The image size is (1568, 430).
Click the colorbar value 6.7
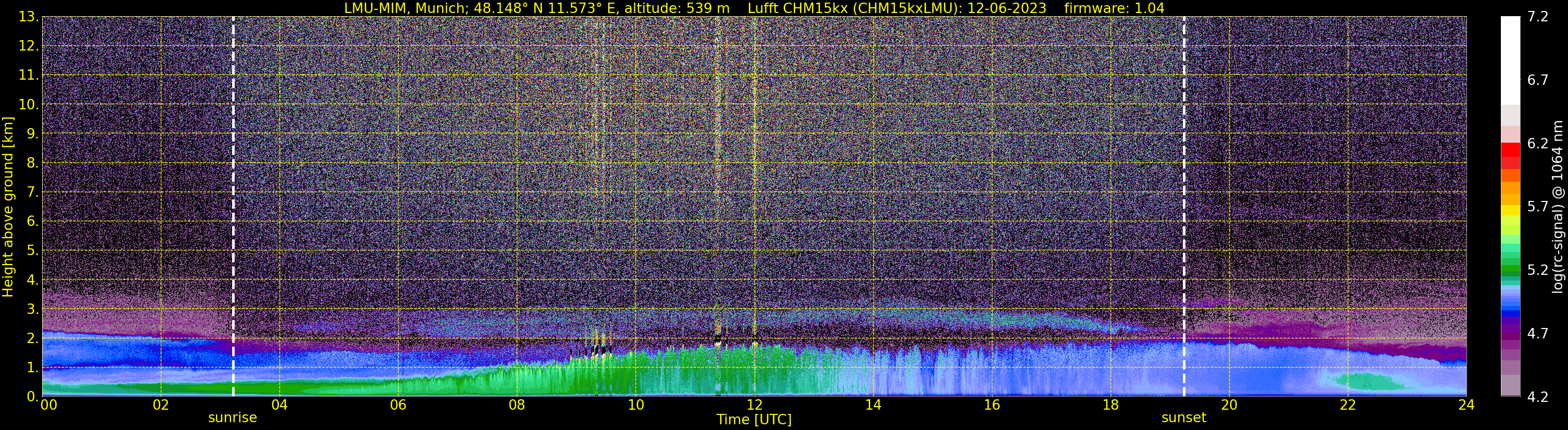pyautogui.click(x=1538, y=80)
